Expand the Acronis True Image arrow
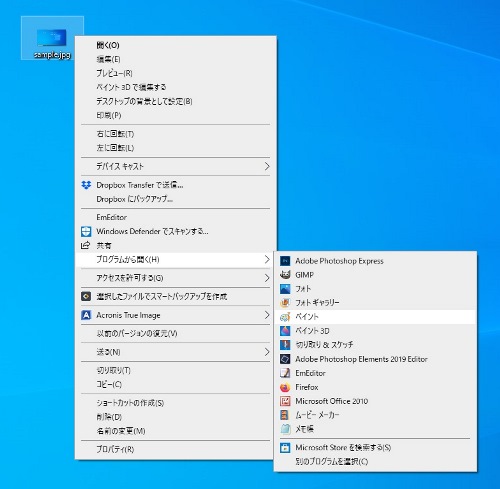Viewport: 500px width, 489px height. pyautogui.click(x=267, y=315)
